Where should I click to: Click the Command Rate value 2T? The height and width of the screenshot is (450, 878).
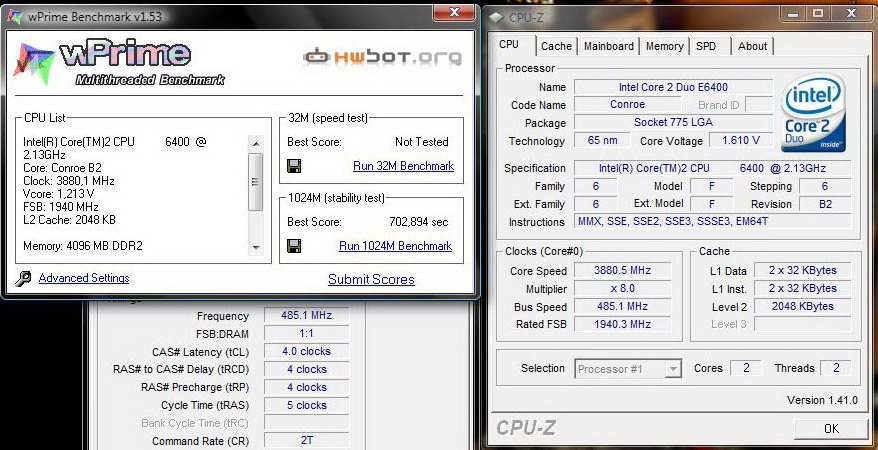click(306, 441)
